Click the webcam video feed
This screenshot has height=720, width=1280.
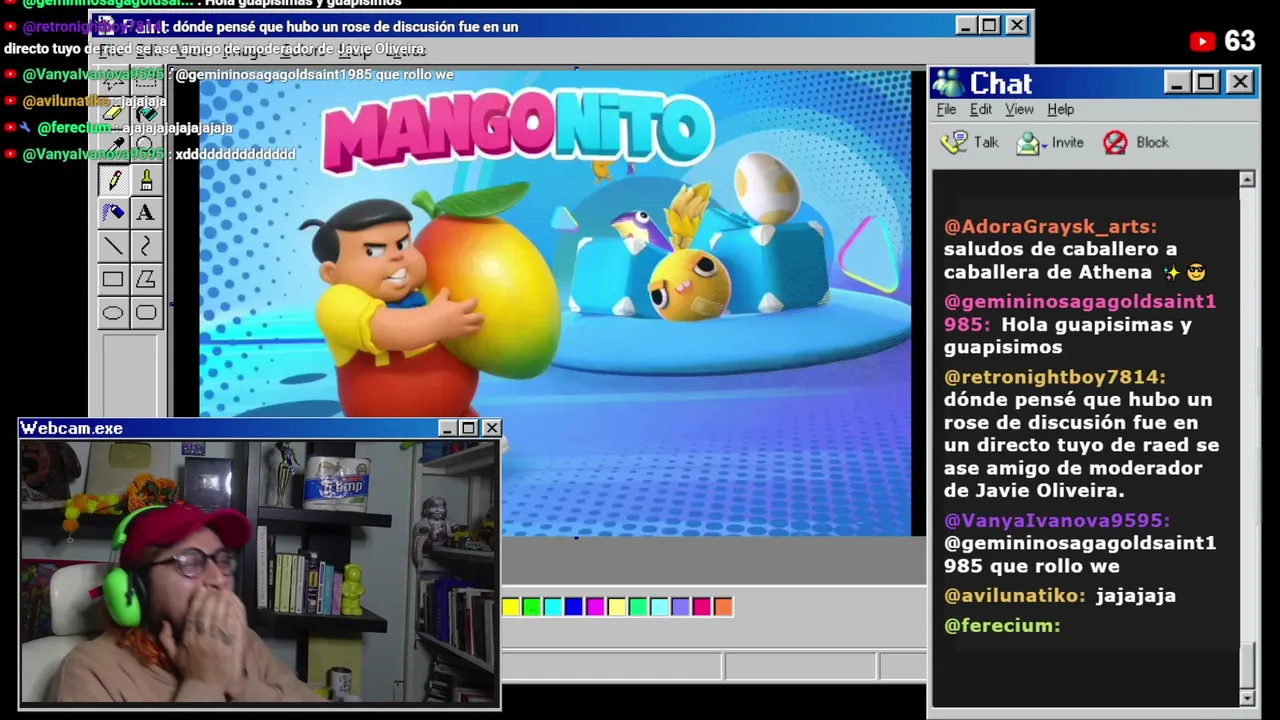[259, 572]
